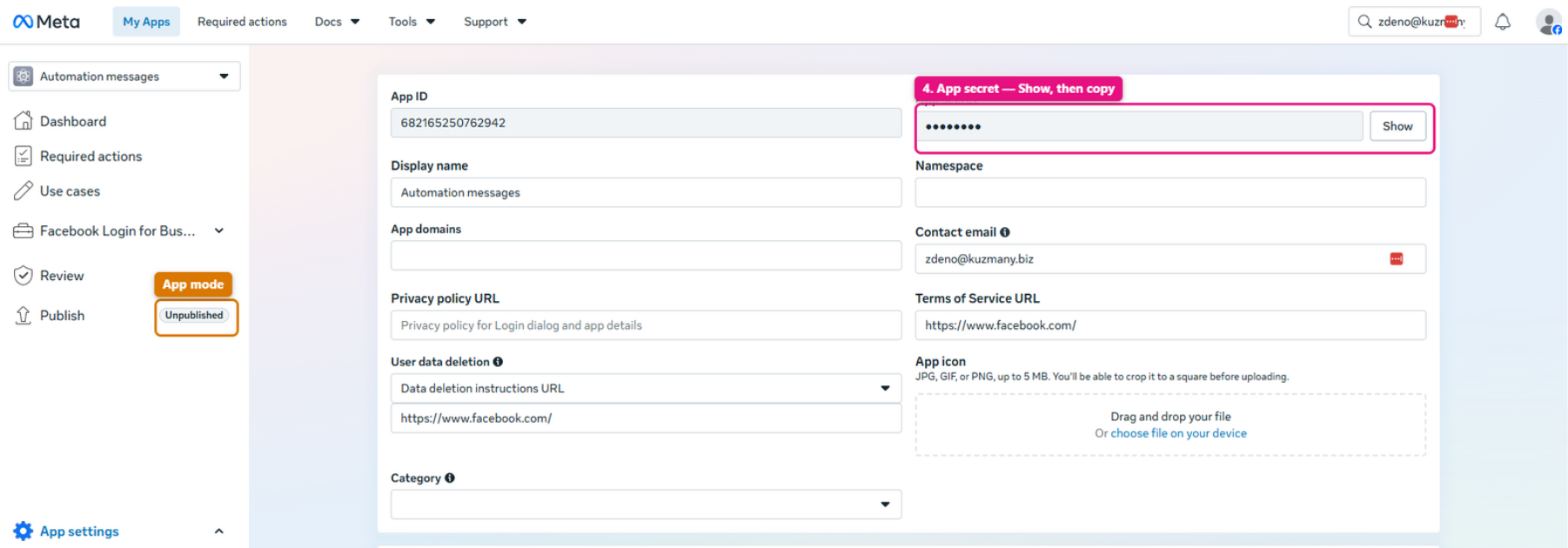
Task: Click info icon beside User data deletion
Action: pos(498,362)
